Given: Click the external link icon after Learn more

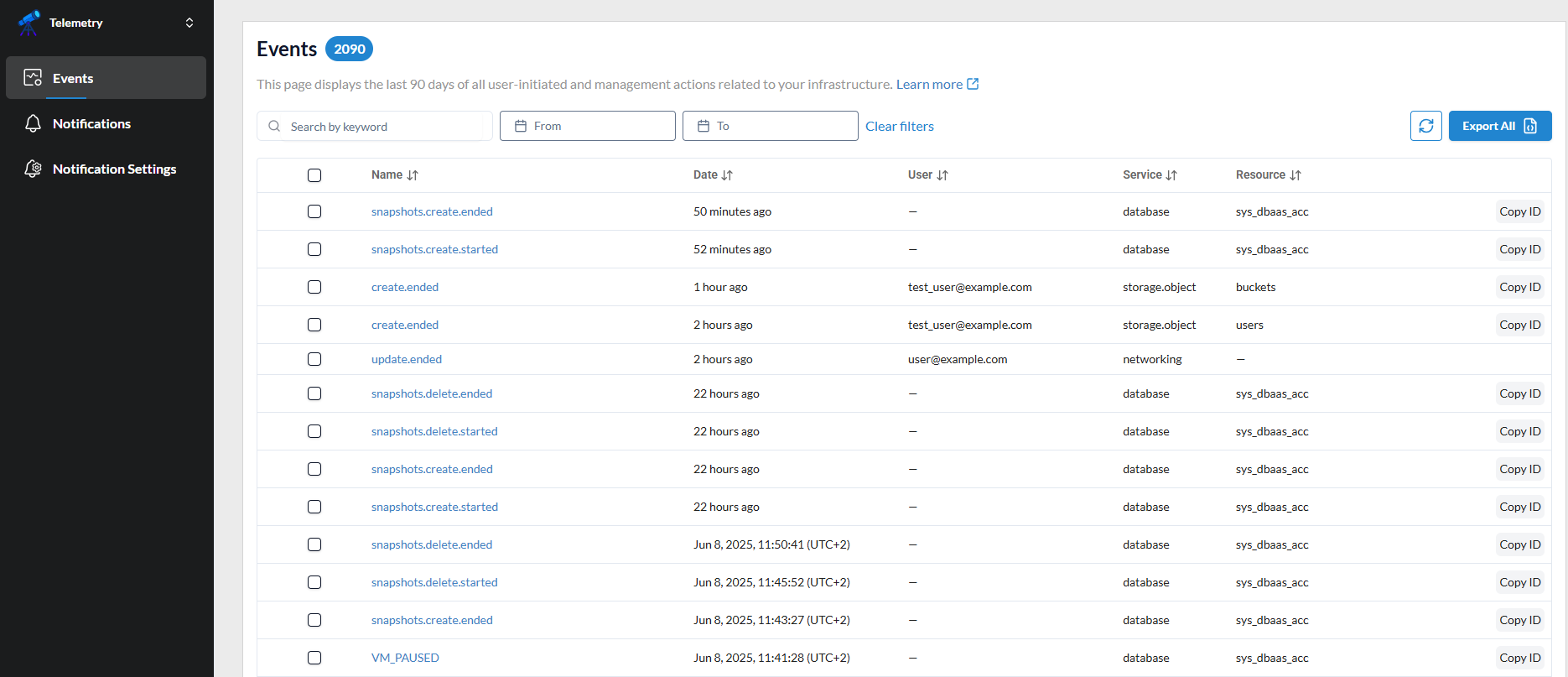Looking at the screenshot, I should pyautogui.click(x=973, y=84).
